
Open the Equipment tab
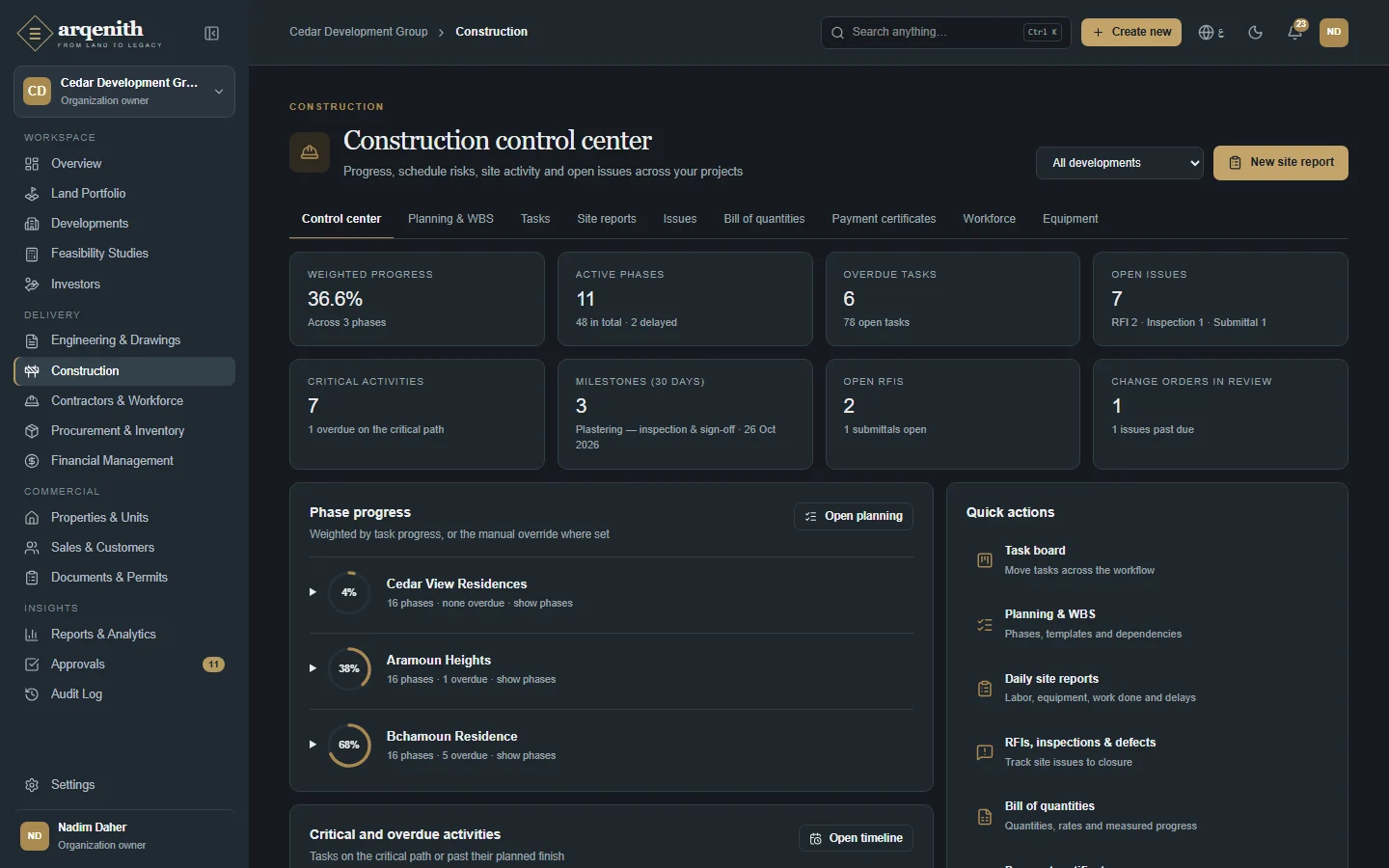point(1070,219)
